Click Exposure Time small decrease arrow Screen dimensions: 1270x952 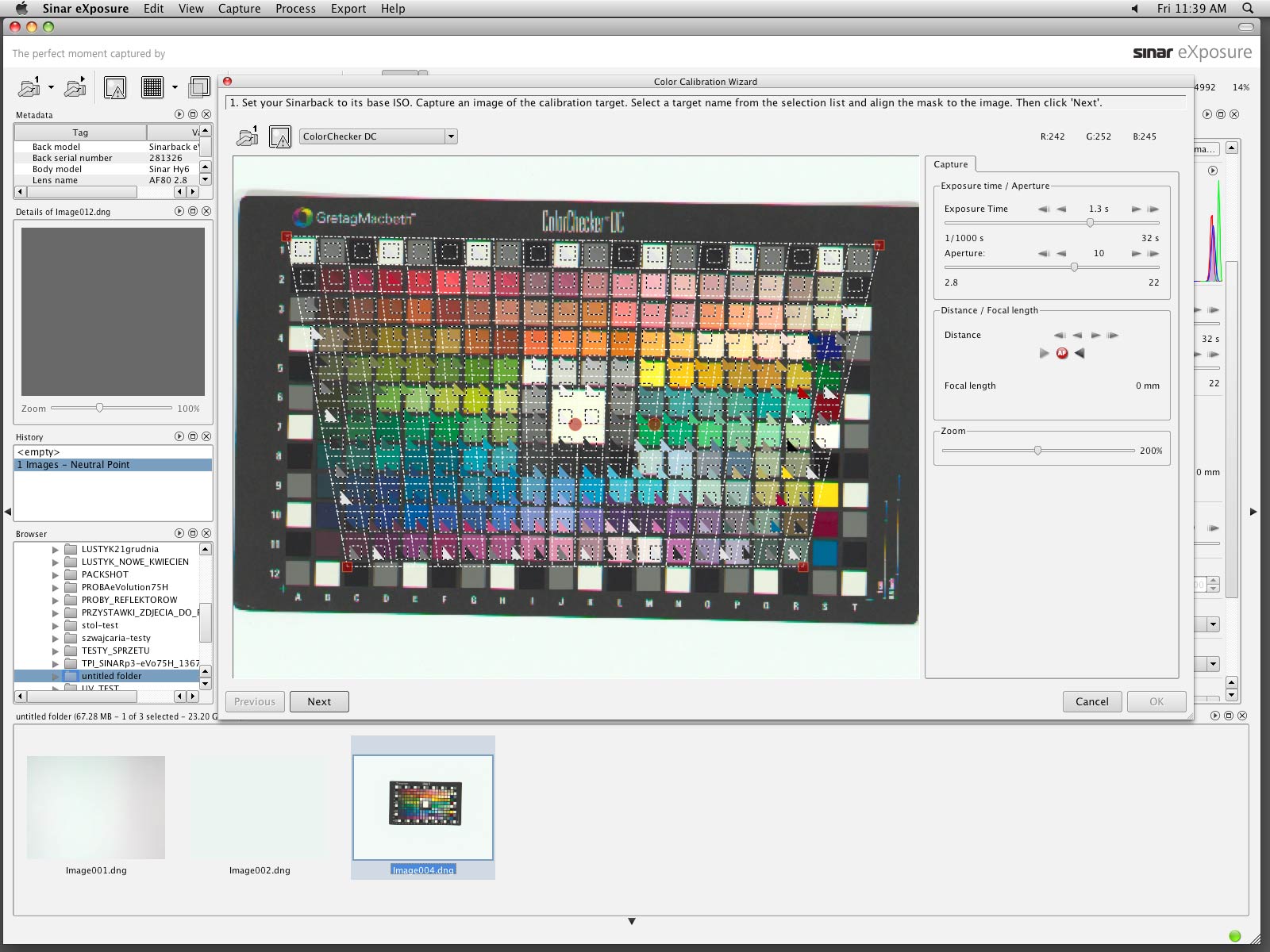1061,209
